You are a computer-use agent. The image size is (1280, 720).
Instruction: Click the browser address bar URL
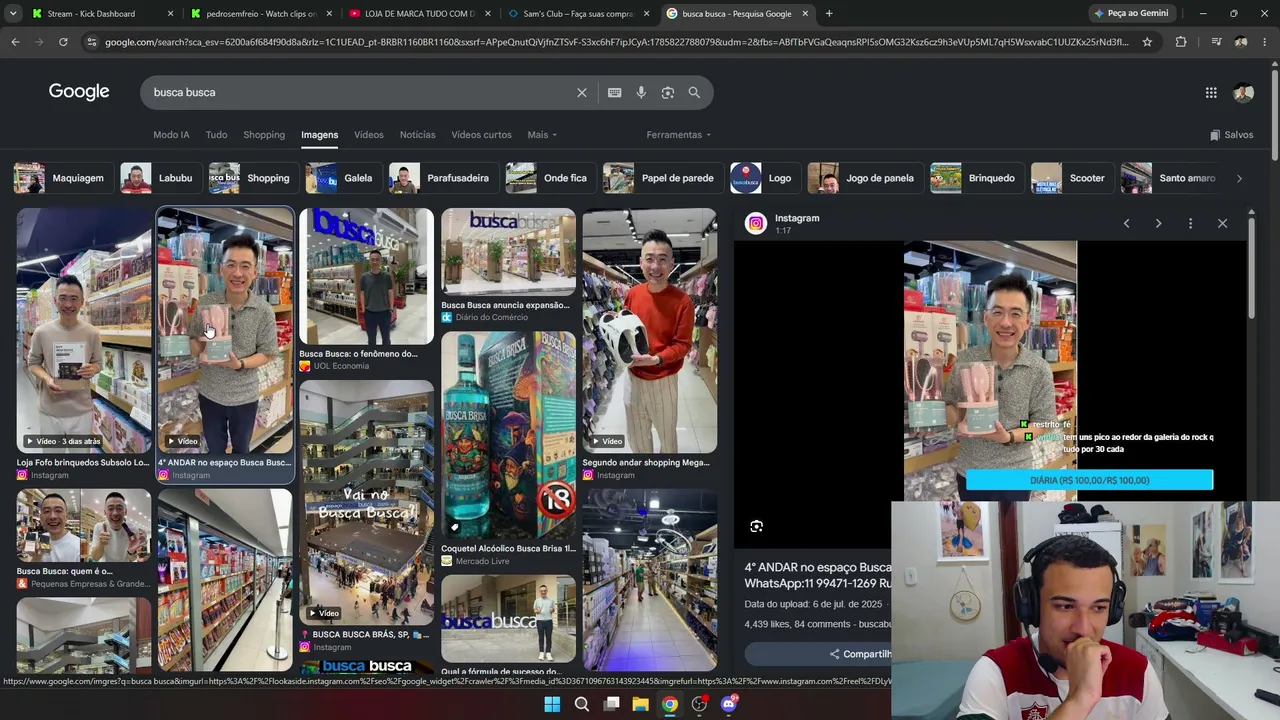coord(615,42)
